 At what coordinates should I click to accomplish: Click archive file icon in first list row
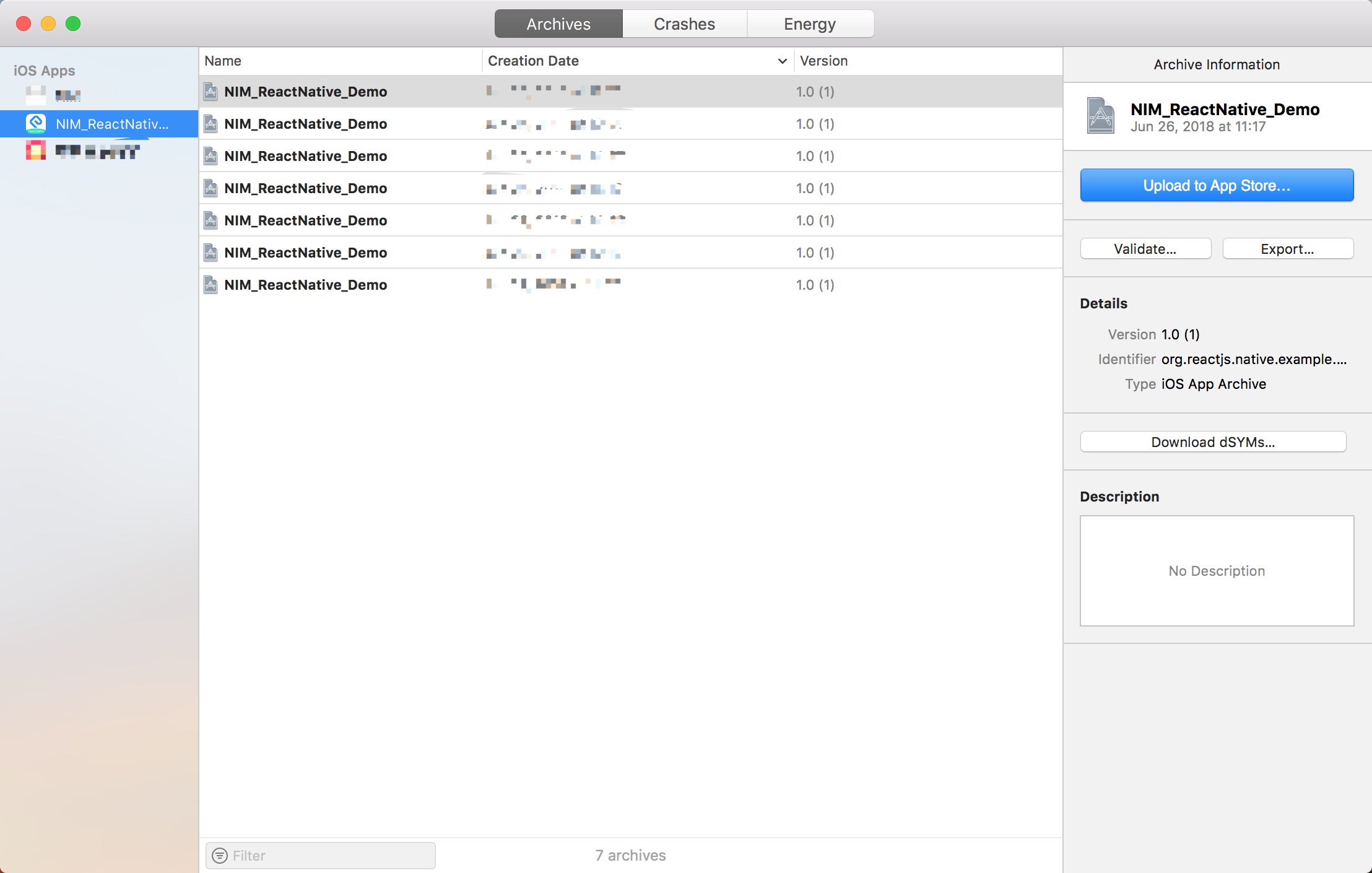tap(211, 92)
